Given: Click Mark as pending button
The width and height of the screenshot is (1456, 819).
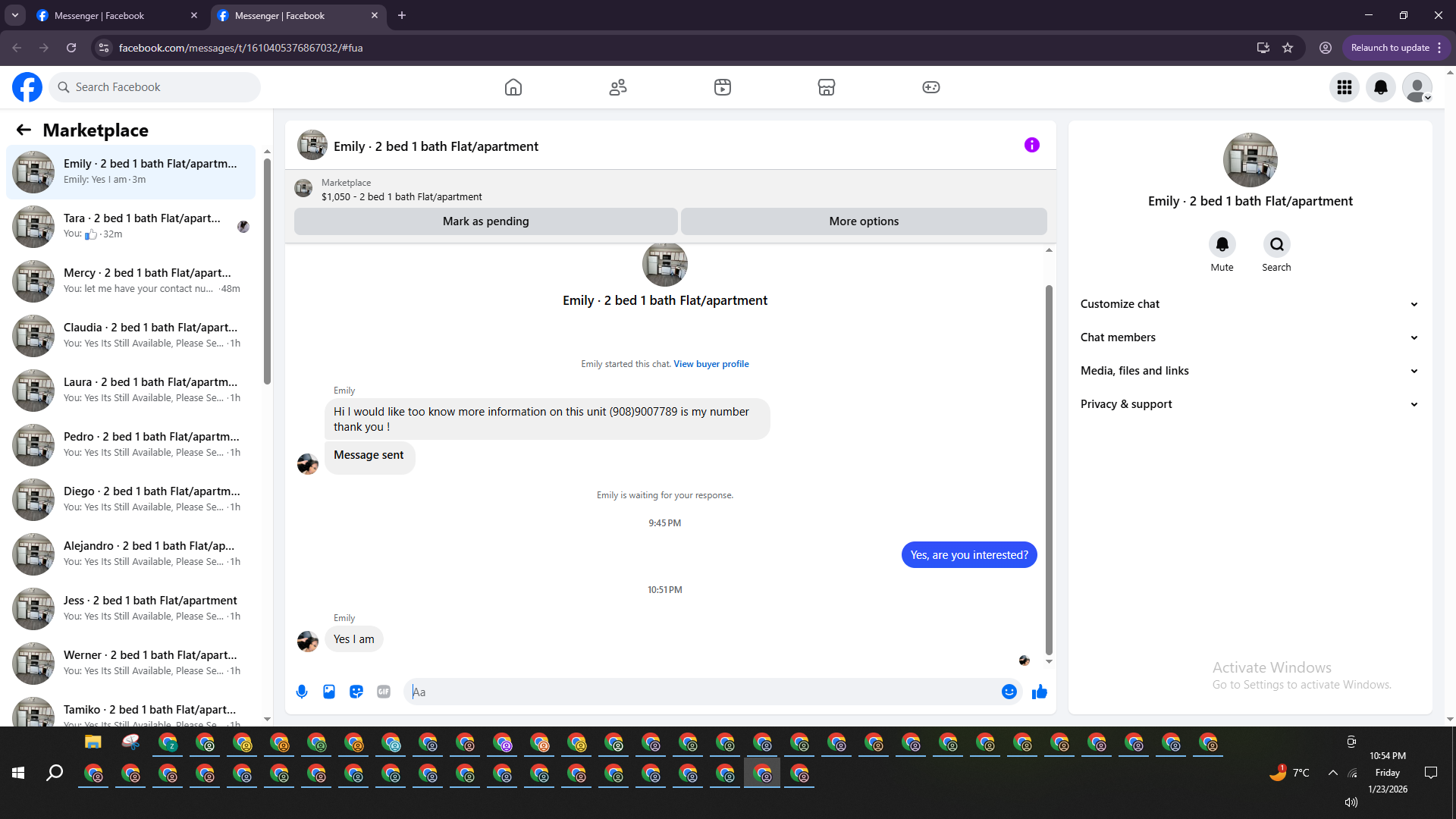Looking at the screenshot, I should pos(485,221).
